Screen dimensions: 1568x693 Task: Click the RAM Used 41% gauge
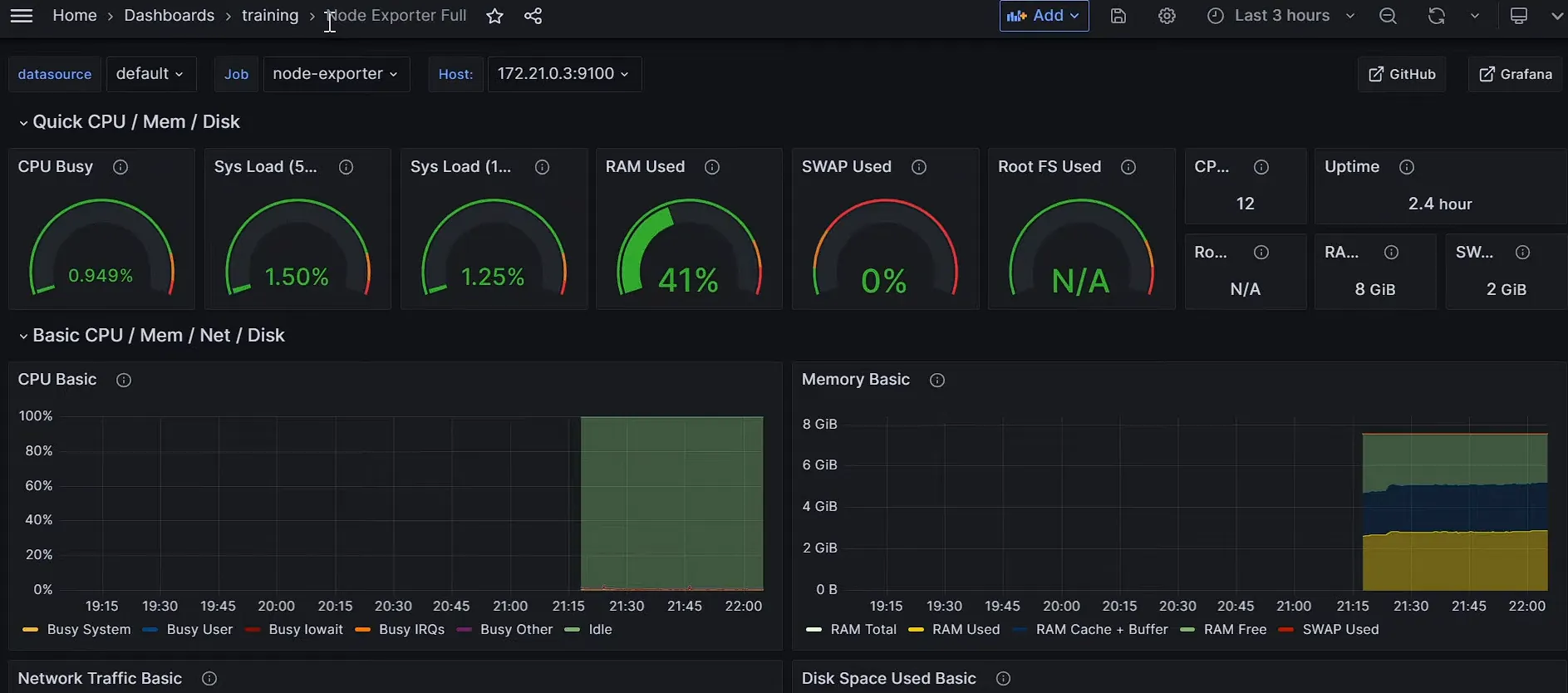pos(689,248)
